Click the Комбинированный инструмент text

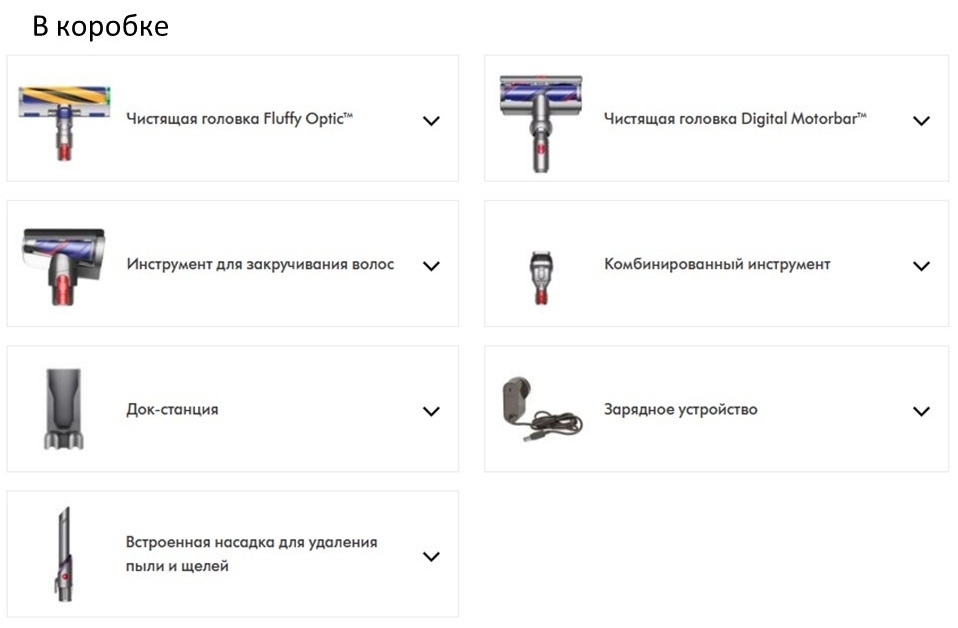(x=717, y=265)
